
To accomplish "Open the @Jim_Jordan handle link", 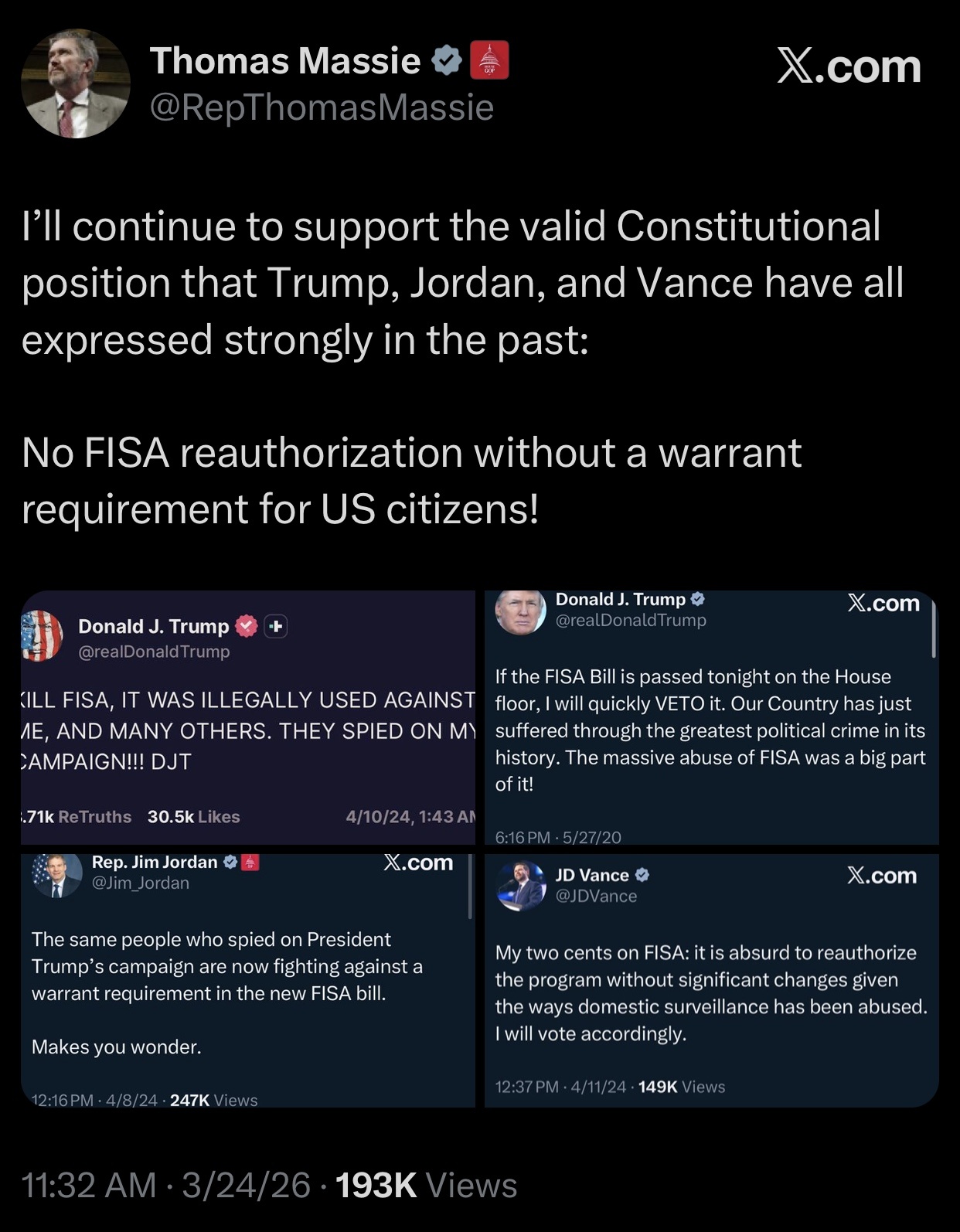I will [x=140, y=883].
